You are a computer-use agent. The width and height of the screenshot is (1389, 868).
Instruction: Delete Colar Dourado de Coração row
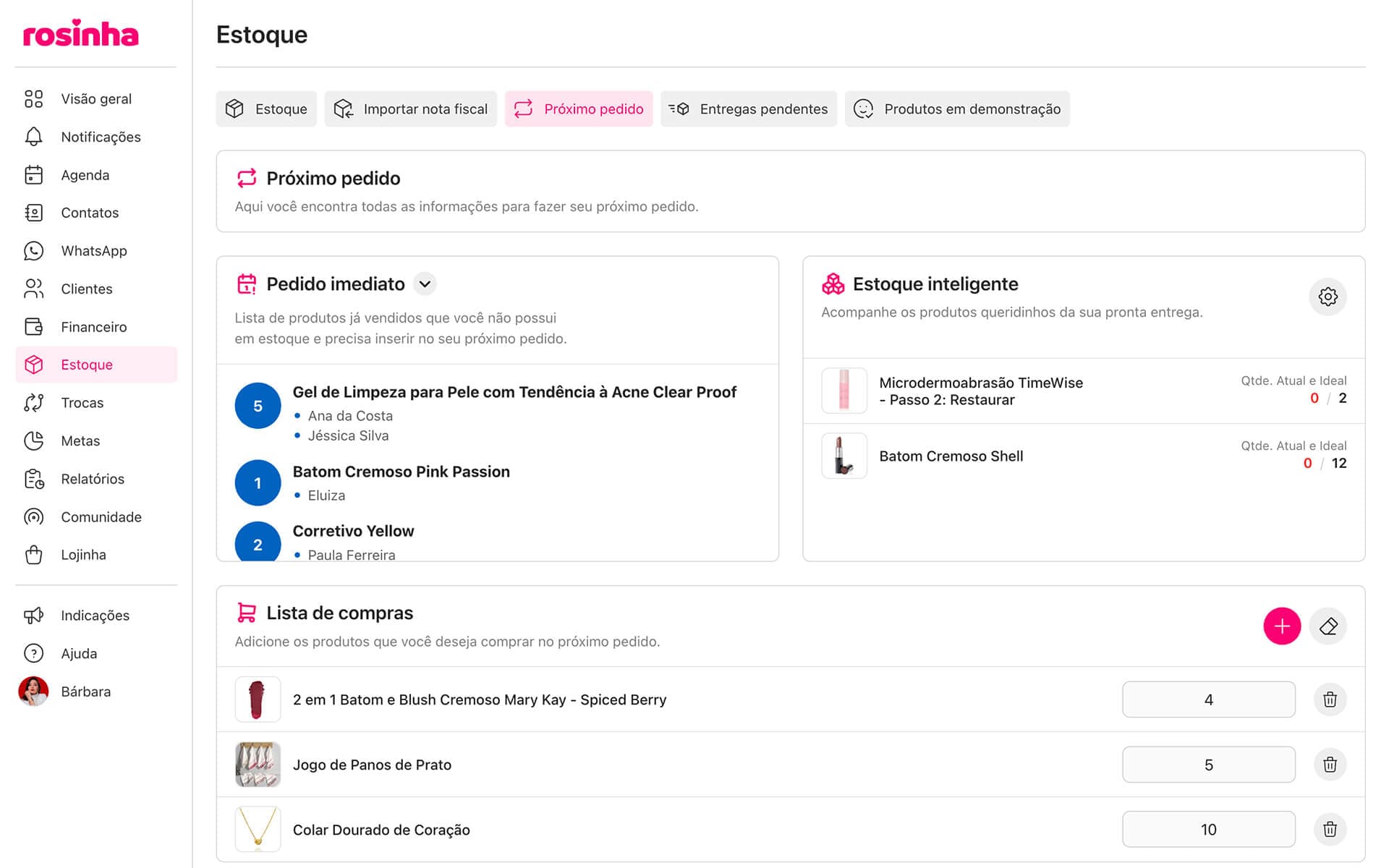[1330, 830]
